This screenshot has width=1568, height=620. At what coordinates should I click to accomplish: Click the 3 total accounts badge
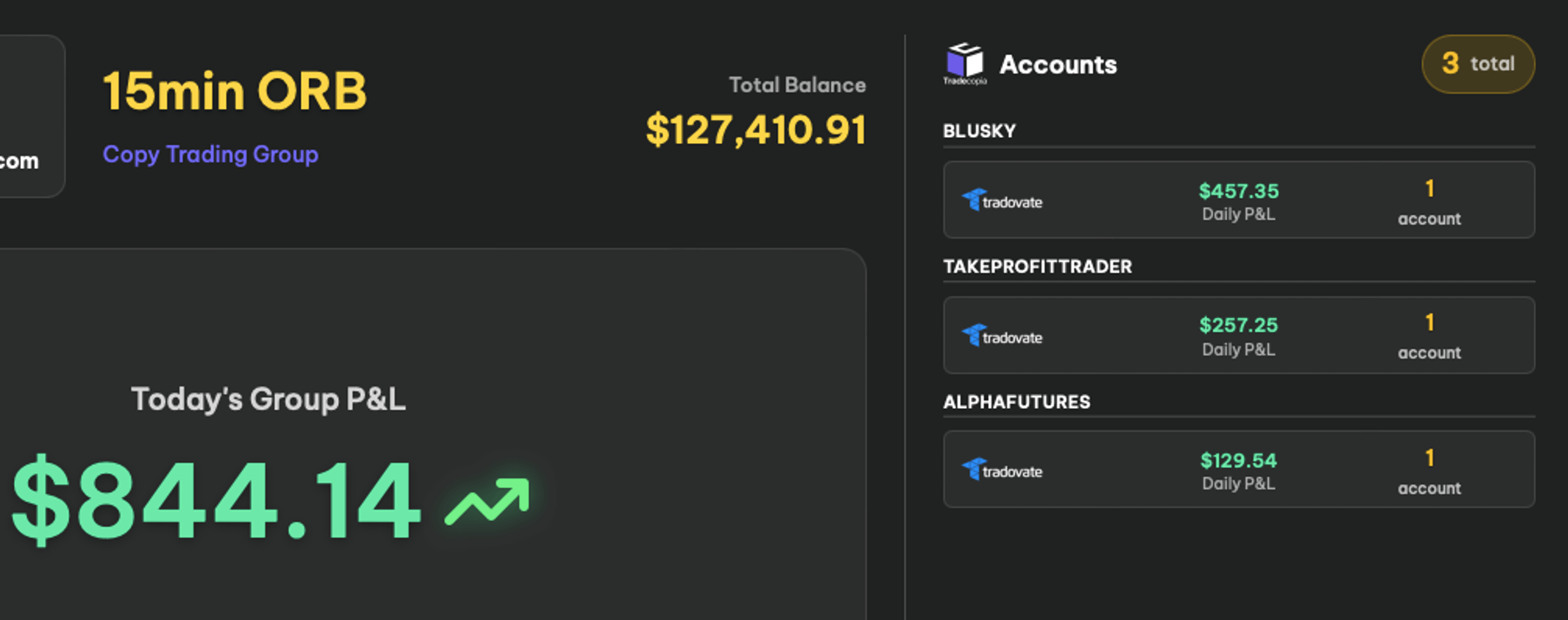[x=1478, y=64]
